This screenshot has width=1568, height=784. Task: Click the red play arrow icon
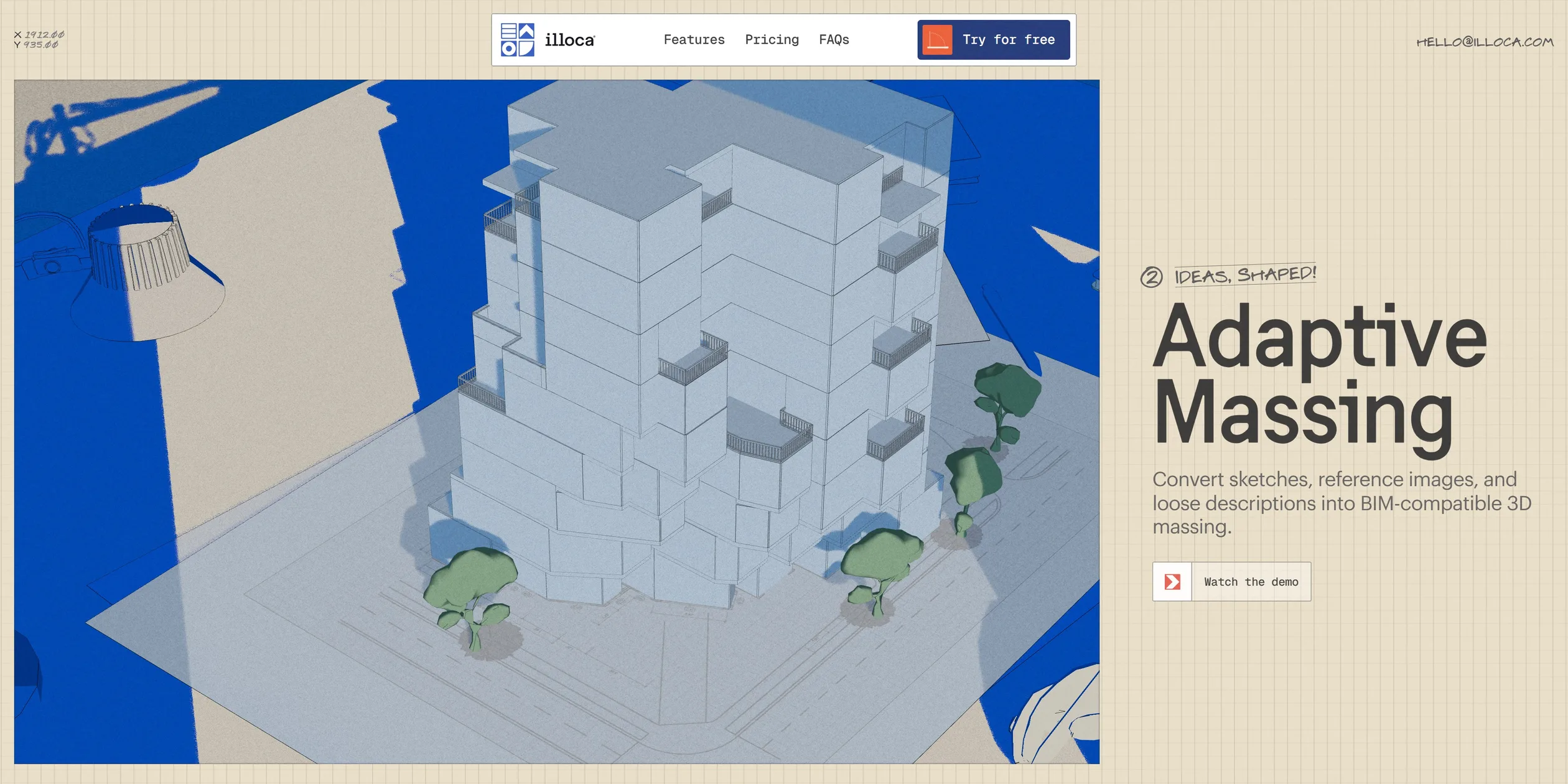1172,581
